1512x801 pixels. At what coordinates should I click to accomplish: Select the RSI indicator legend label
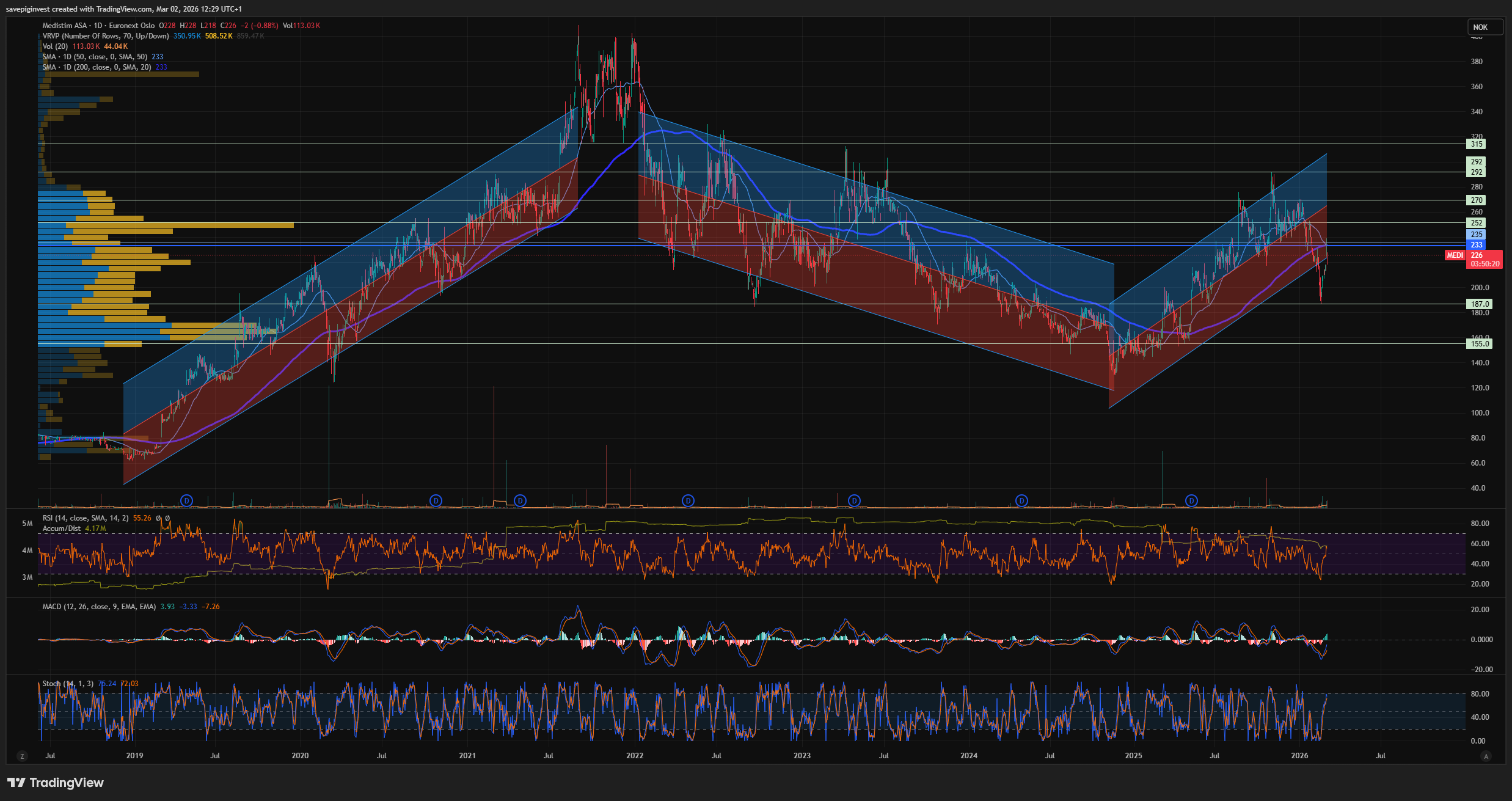[86, 518]
